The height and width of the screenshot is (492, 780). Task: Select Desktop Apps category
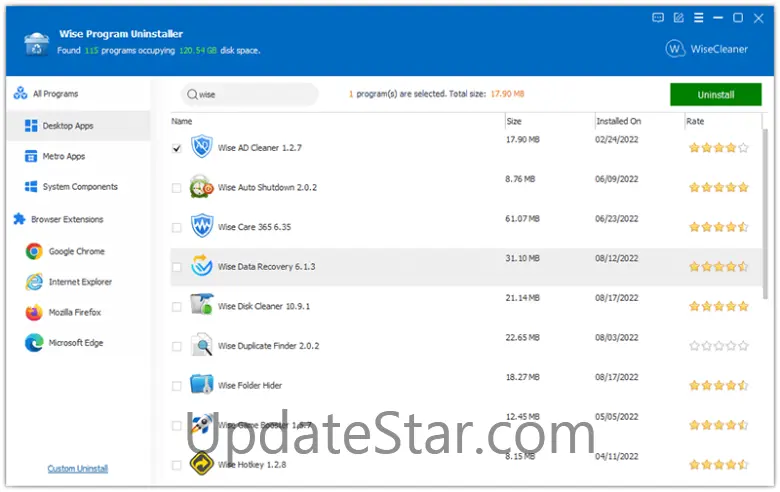point(78,126)
